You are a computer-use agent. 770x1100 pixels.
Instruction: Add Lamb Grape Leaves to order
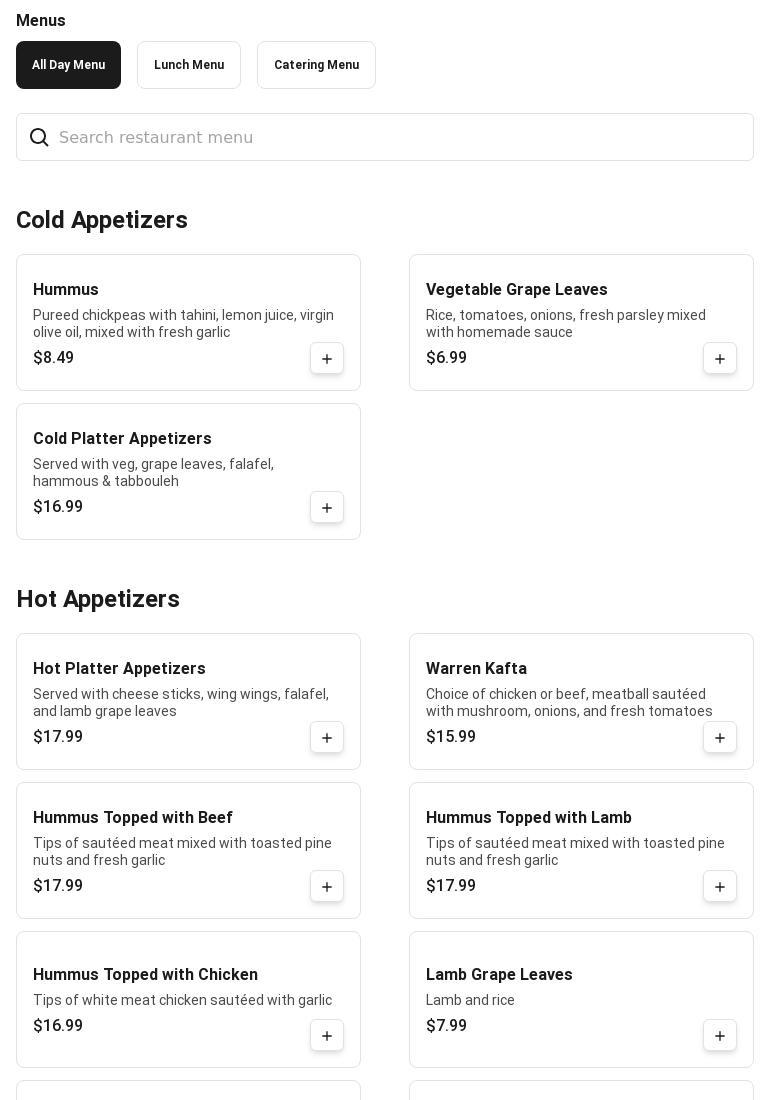(720, 1036)
